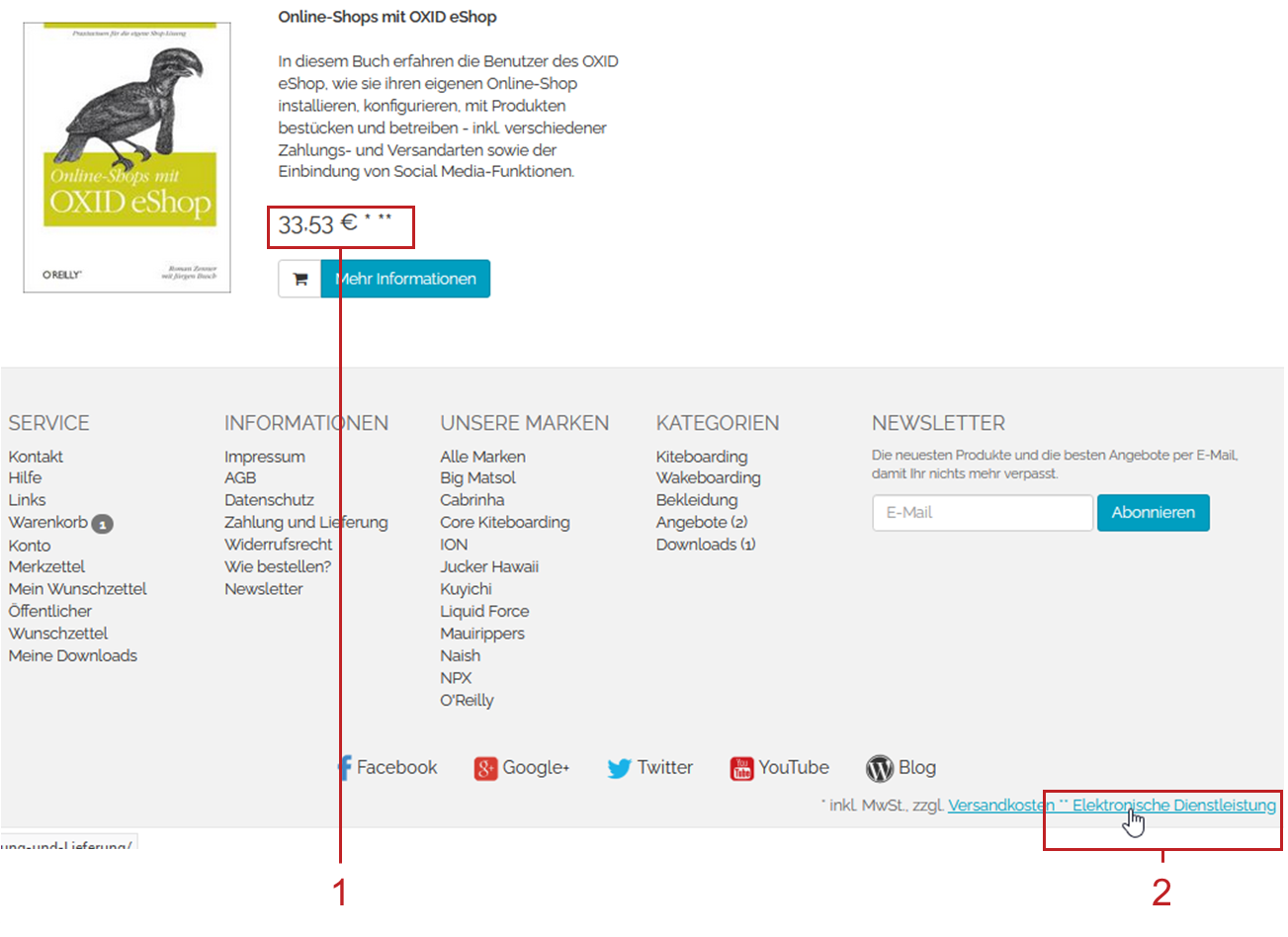This screenshot has height=937, width=1288.
Task: Select the Mauirippers brand
Action: click(482, 634)
